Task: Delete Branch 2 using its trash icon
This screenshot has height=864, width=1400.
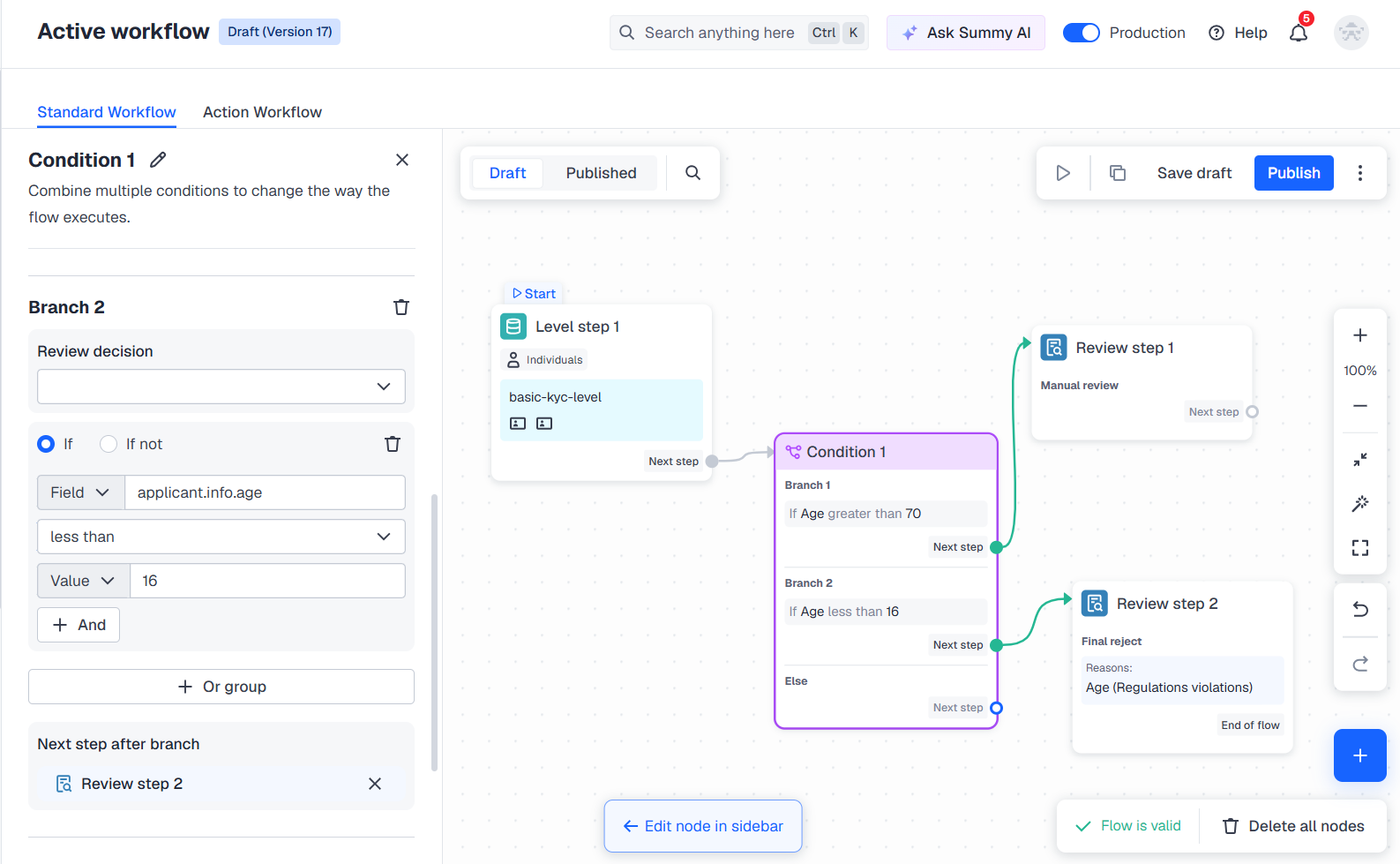Action: pos(401,307)
